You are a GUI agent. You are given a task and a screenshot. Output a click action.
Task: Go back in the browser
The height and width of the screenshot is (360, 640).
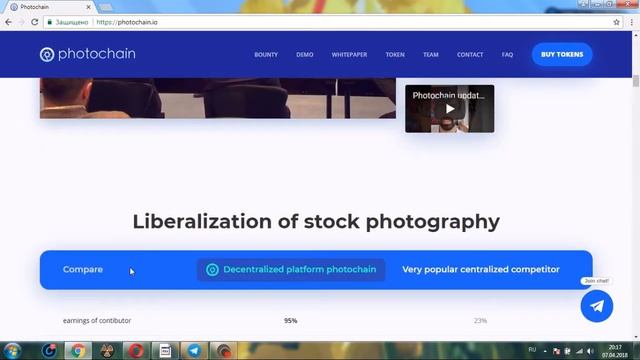point(9,22)
